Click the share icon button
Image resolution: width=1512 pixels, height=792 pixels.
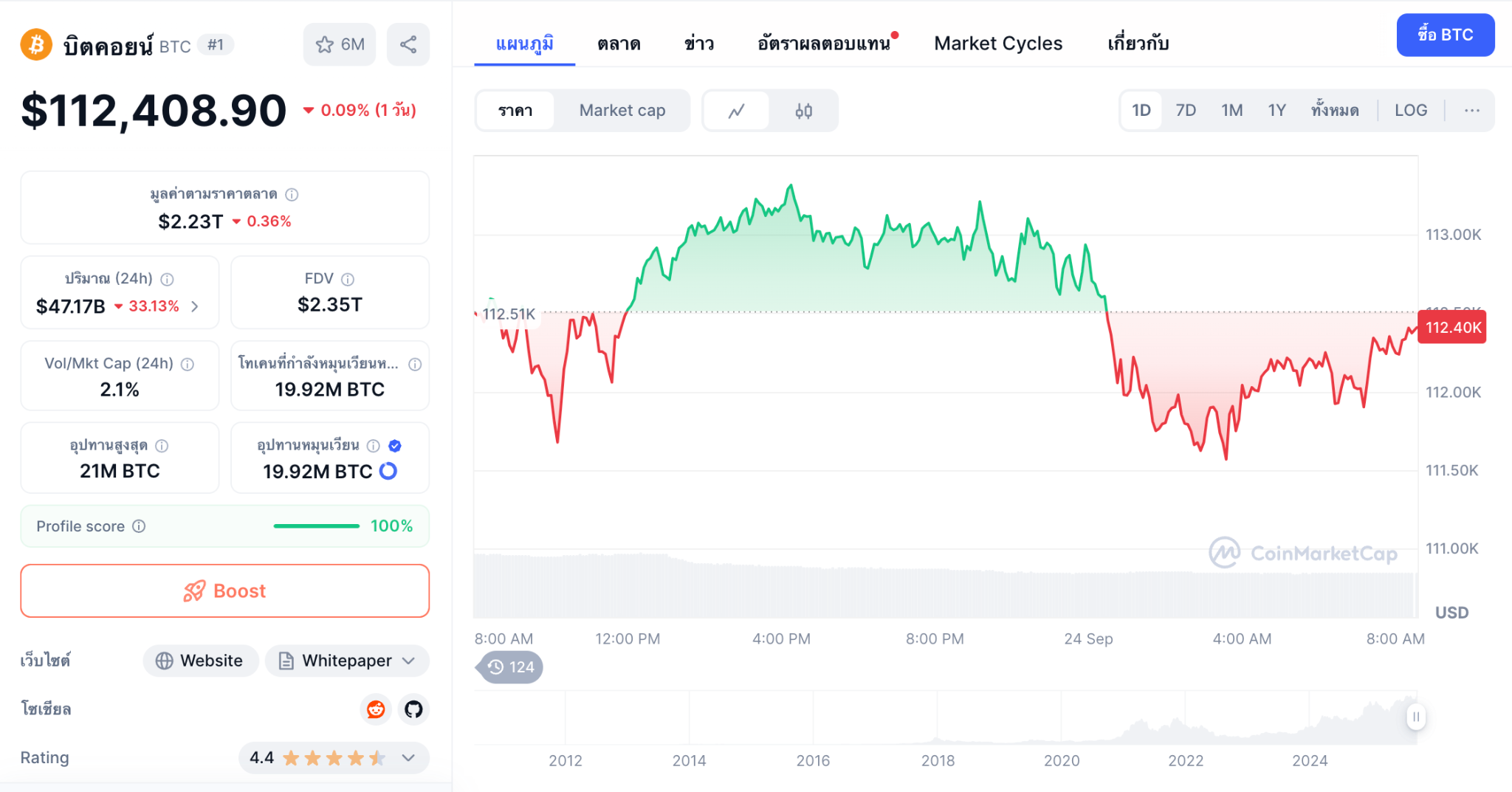click(x=408, y=44)
